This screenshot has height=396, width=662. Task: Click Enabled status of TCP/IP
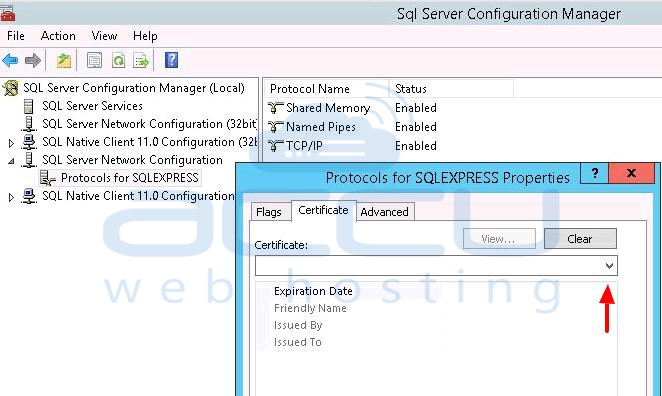(x=416, y=146)
